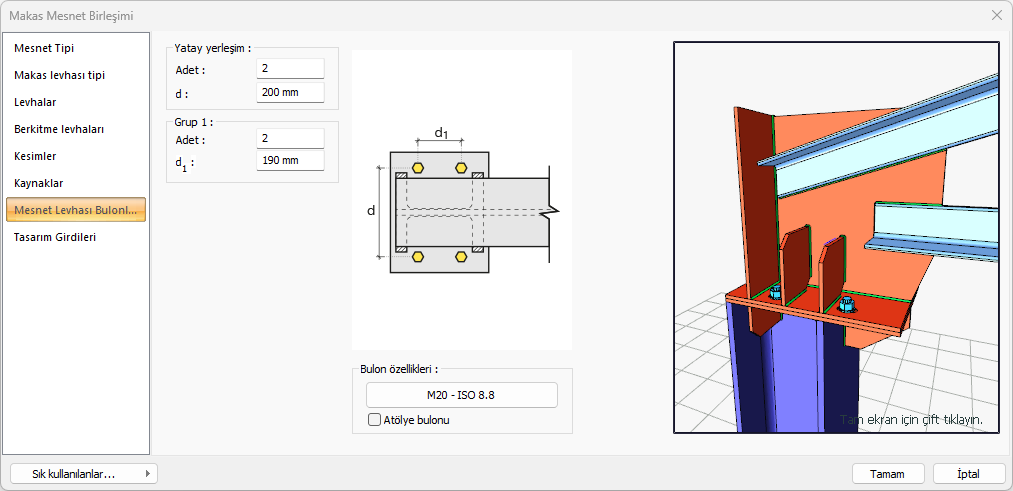Click the M20 - ISO 8.8 bolt button
The width and height of the screenshot is (1013, 491).
(461, 395)
